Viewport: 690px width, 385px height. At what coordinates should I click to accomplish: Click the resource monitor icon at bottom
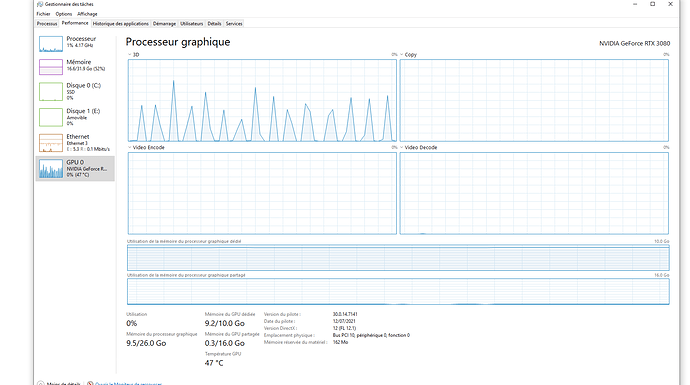[90, 384]
